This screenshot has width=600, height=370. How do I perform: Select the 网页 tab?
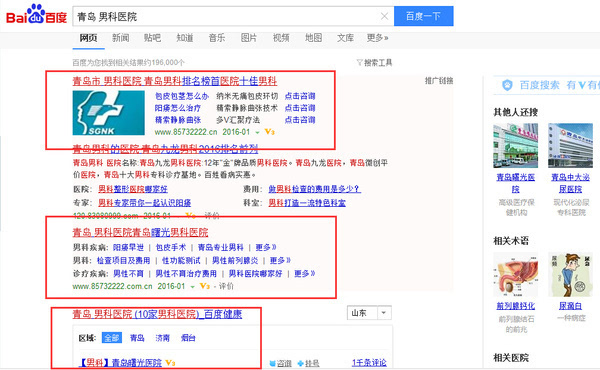[x=88, y=38]
